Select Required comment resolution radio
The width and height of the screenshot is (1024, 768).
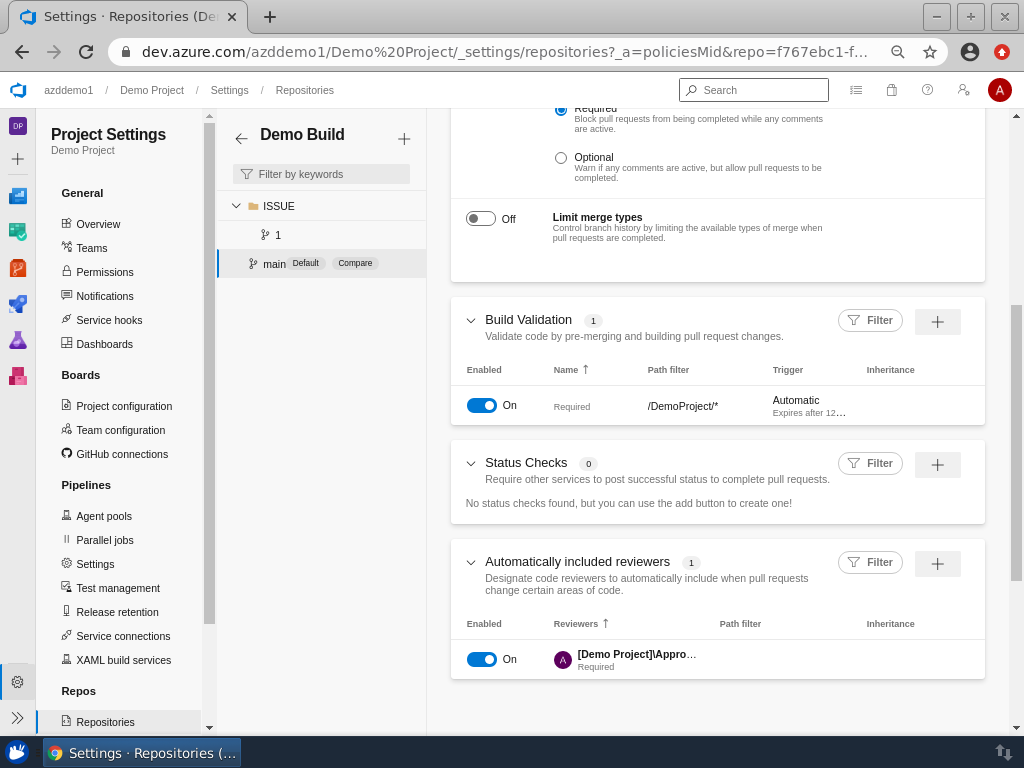[x=560, y=110]
